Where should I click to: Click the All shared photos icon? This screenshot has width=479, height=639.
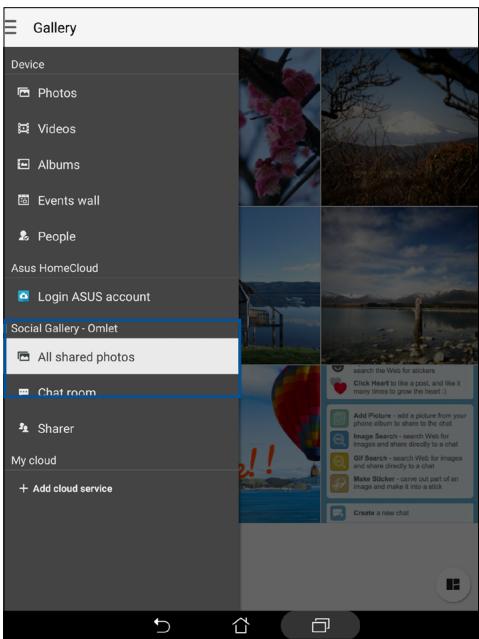[24, 357]
